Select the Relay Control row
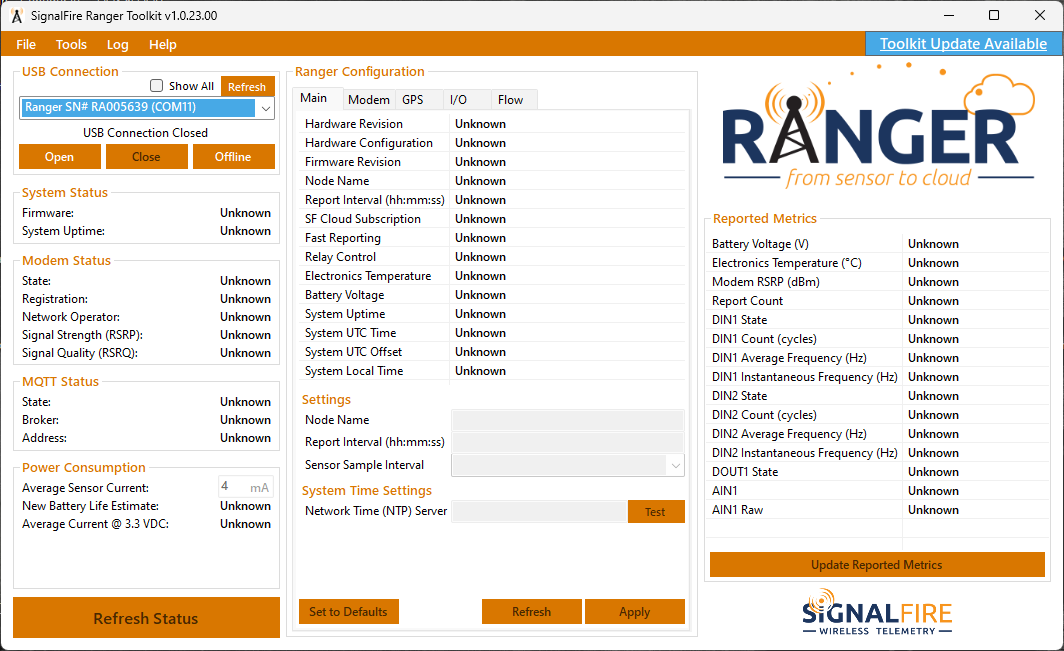The width and height of the screenshot is (1064, 651). click(493, 257)
